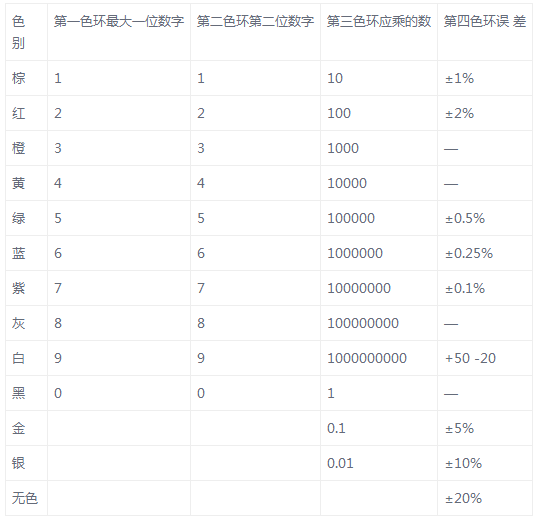Click multiplier 100 in the 红 row

339,114
